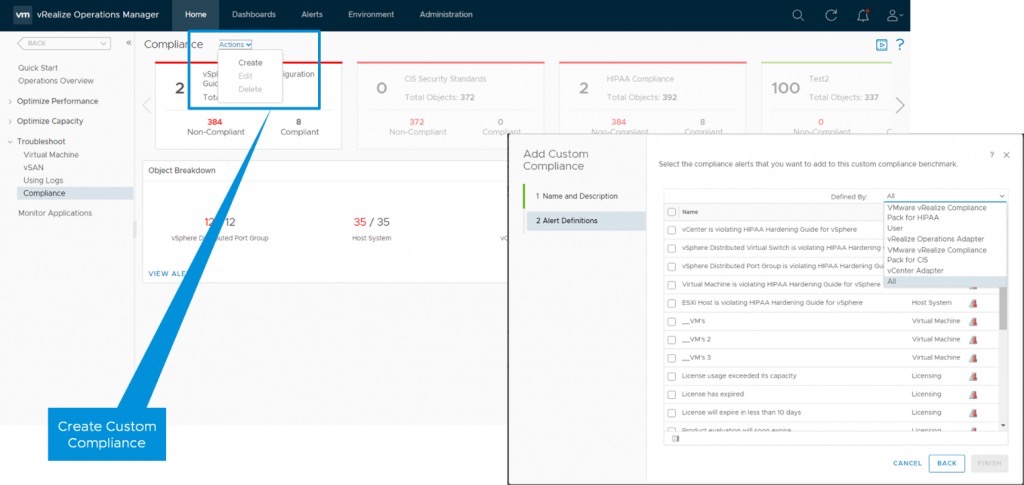Check the 'License has expired' checkbox

[672, 394]
